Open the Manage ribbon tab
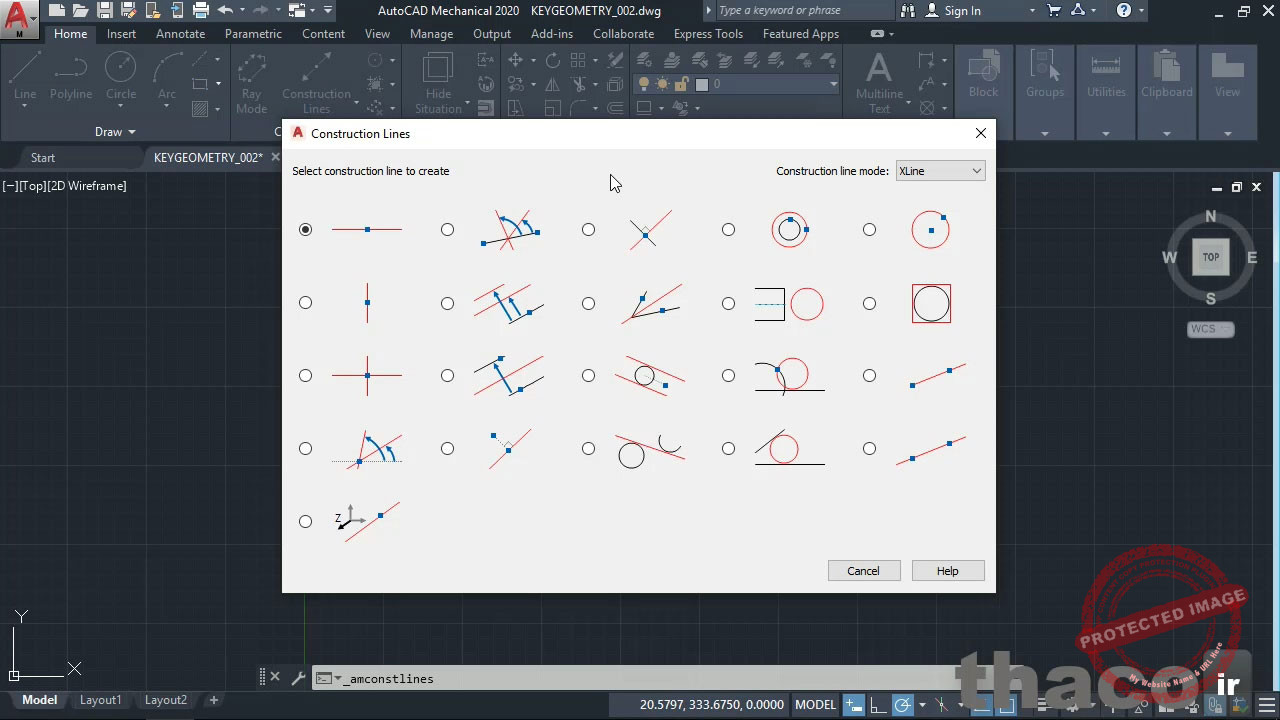Image resolution: width=1280 pixels, height=720 pixels. click(x=431, y=34)
